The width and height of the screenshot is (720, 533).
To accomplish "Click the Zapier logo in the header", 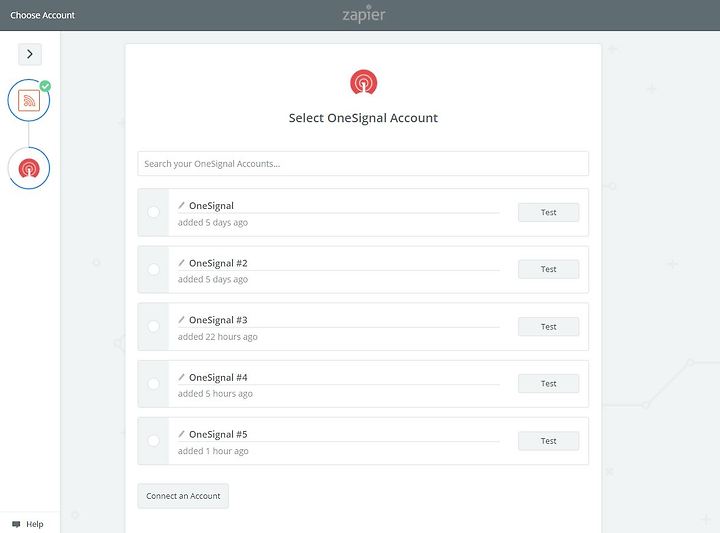I will (x=364, y=15).
